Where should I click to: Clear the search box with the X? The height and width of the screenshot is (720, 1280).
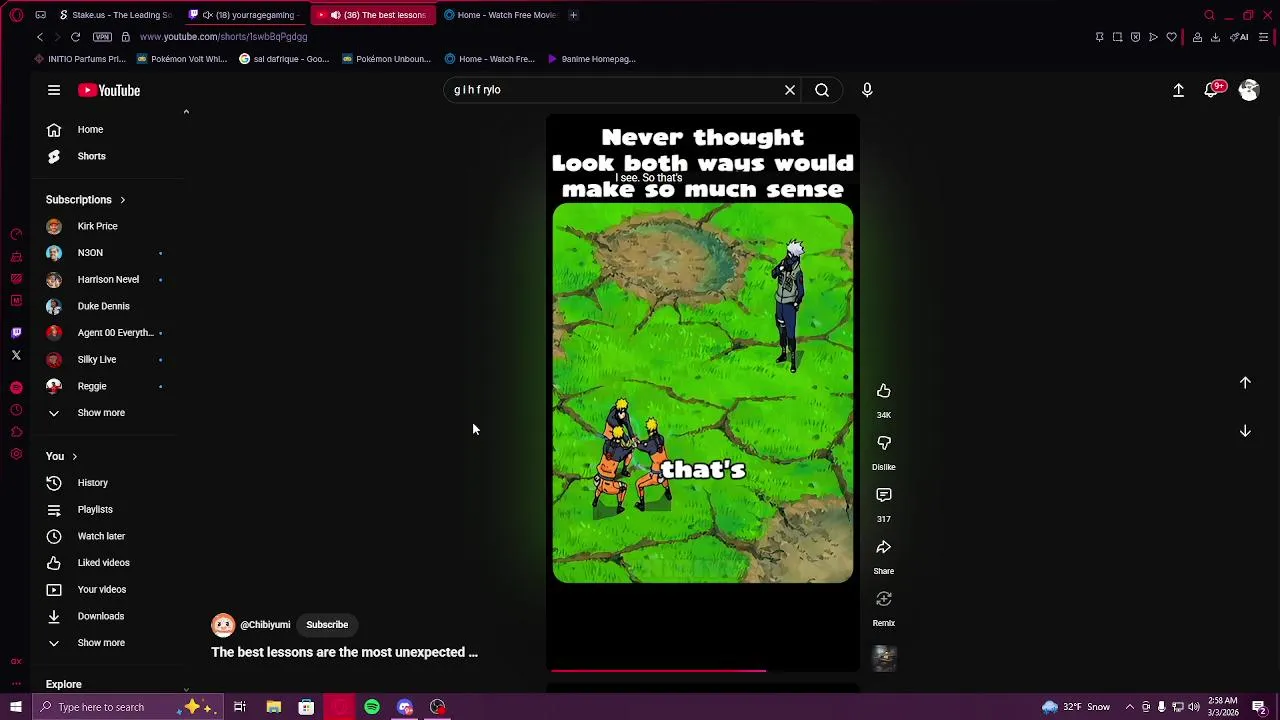click(x=790, y=90)
